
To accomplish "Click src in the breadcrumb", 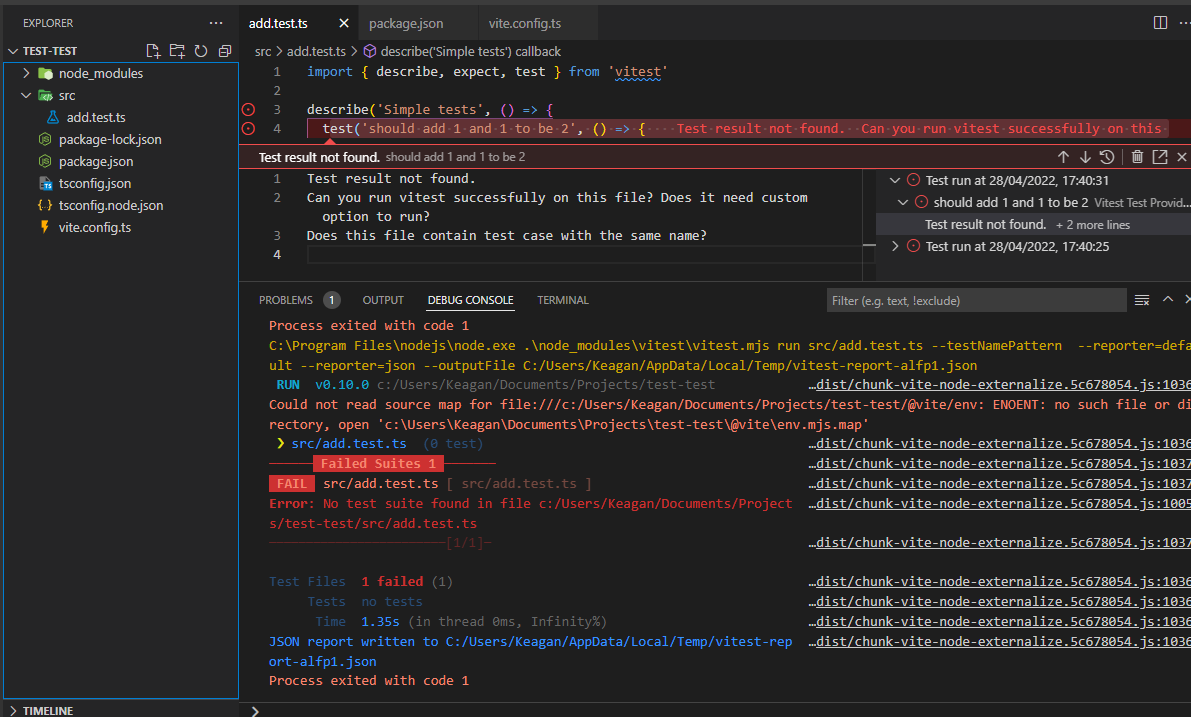I will 263,51.
